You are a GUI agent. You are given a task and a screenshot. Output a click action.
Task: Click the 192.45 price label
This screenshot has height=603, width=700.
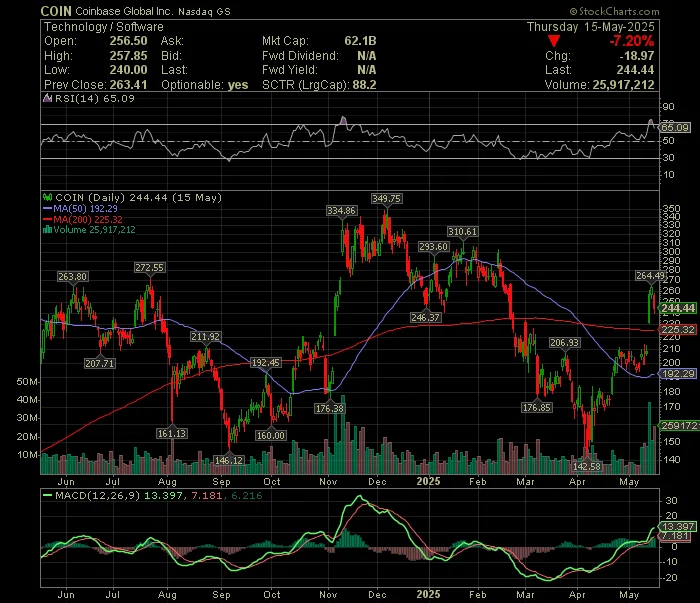pyautogui.click(x=266, y=362)
